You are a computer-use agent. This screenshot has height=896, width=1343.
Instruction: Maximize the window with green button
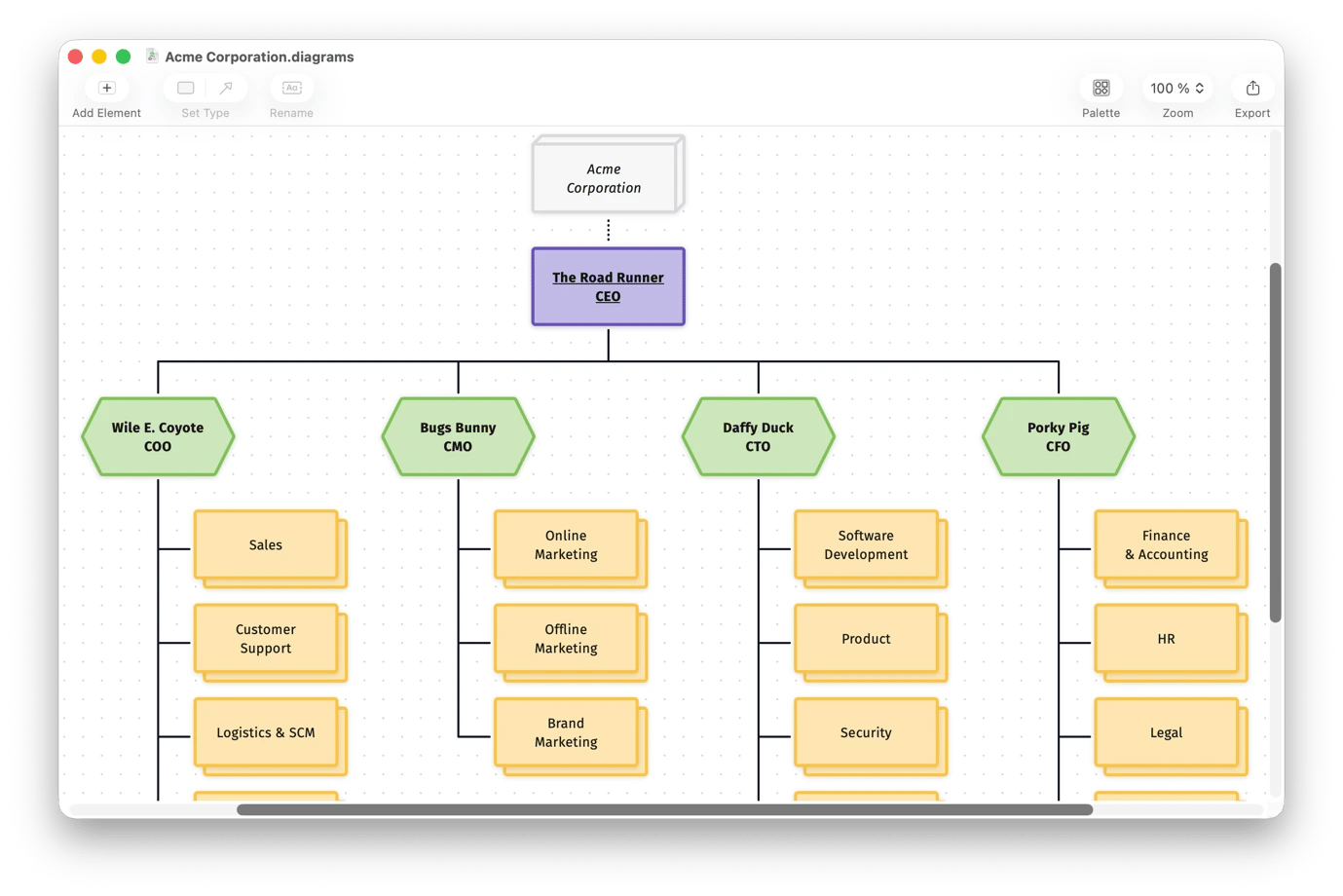pyautogui.click(x=123, y=56)
